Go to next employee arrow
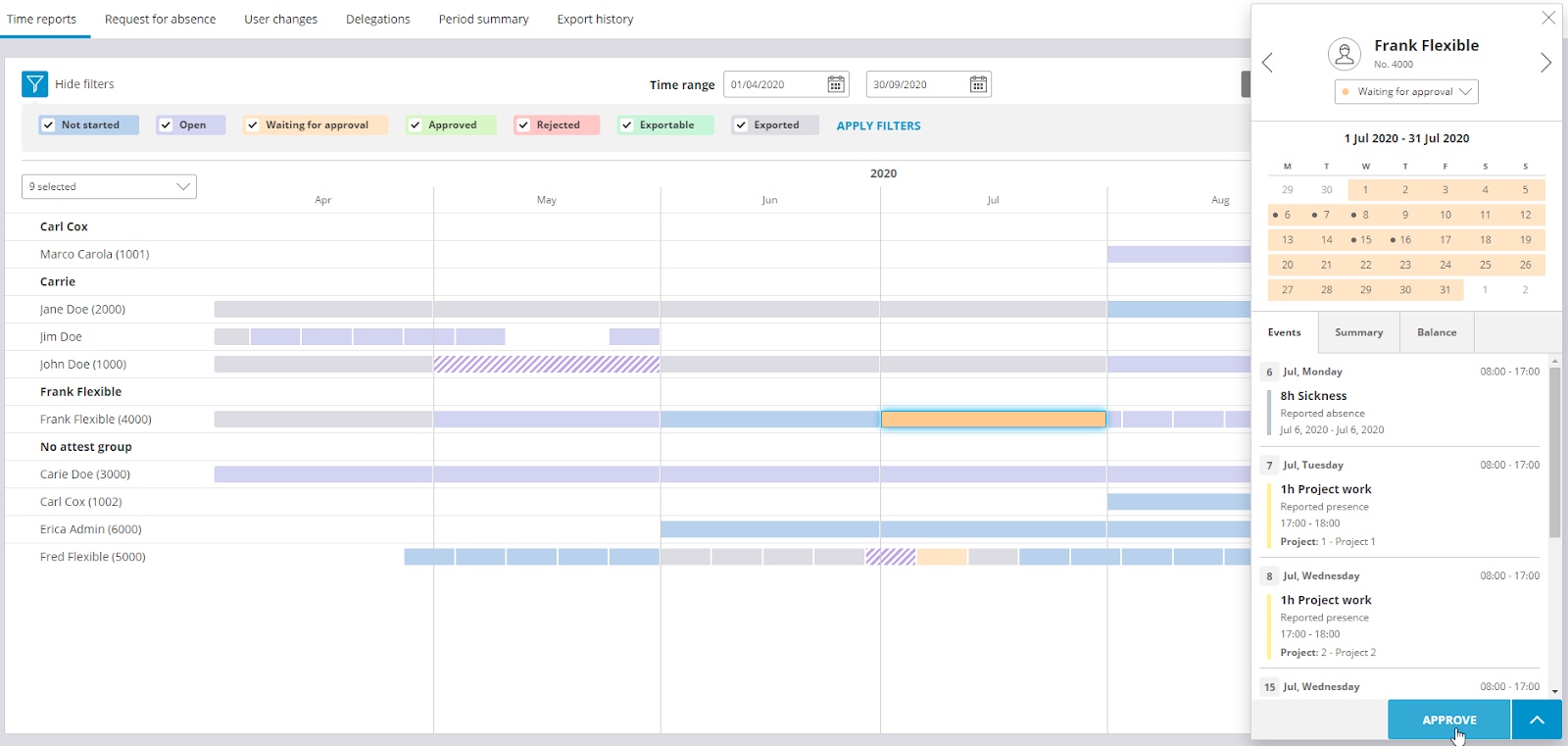The width and height of the screenshot is (1568, 746). (x=1545, y=63)
